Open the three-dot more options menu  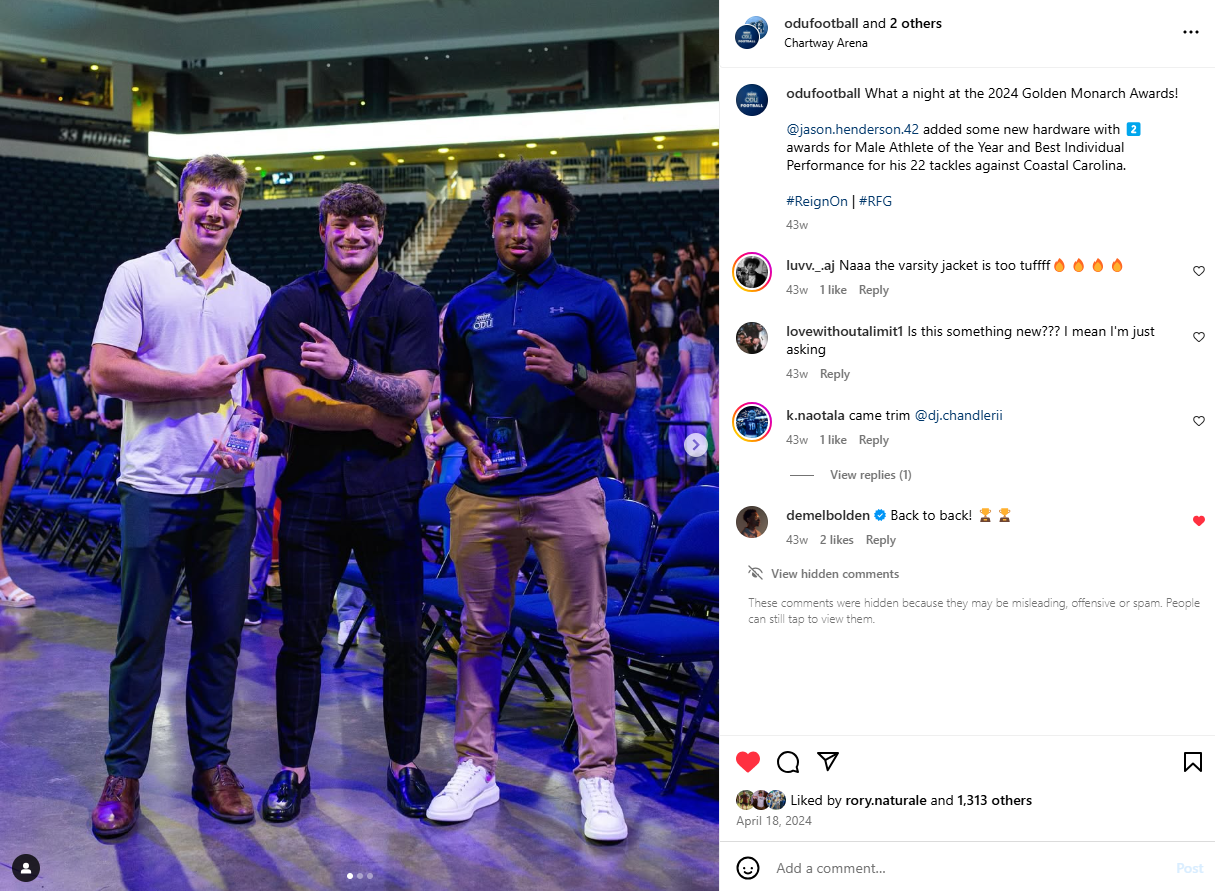pos(1190,32)
